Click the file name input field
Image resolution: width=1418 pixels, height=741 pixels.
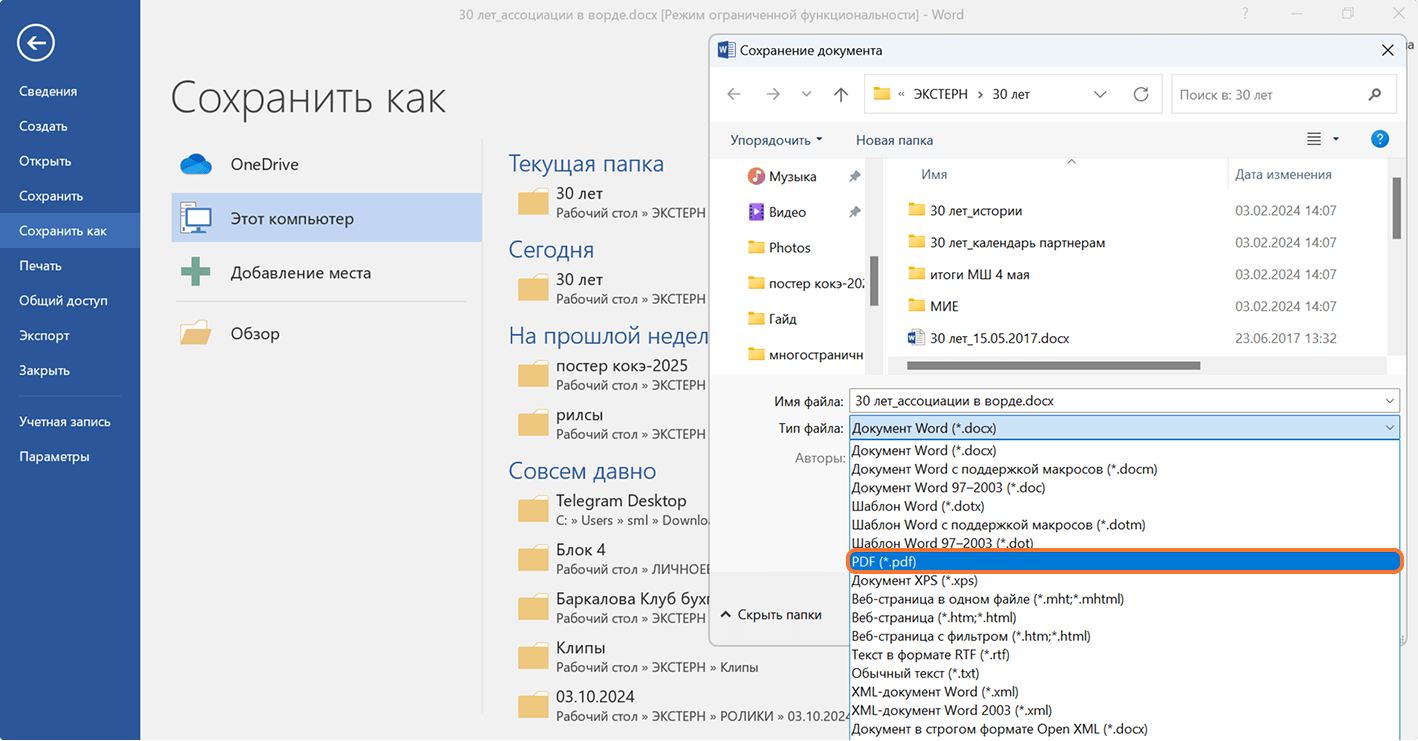point(1114,401)
